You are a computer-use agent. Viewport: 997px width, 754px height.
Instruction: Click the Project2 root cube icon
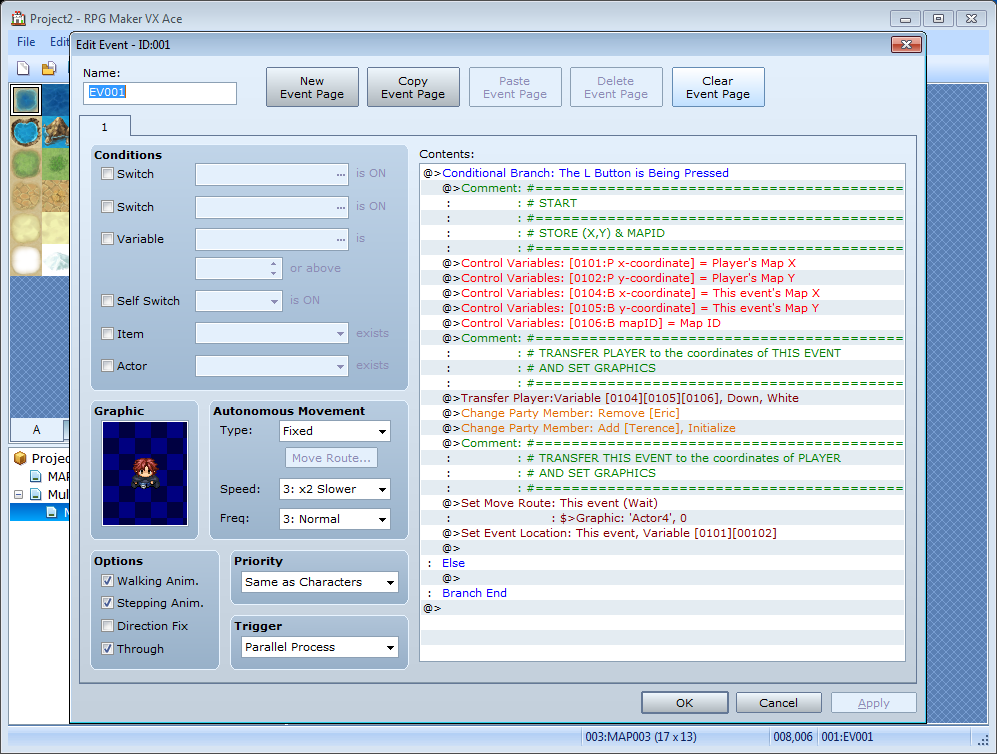tap(20, 458)
